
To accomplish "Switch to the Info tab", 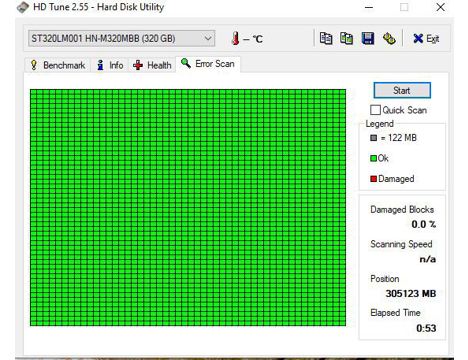I will 110,65.
